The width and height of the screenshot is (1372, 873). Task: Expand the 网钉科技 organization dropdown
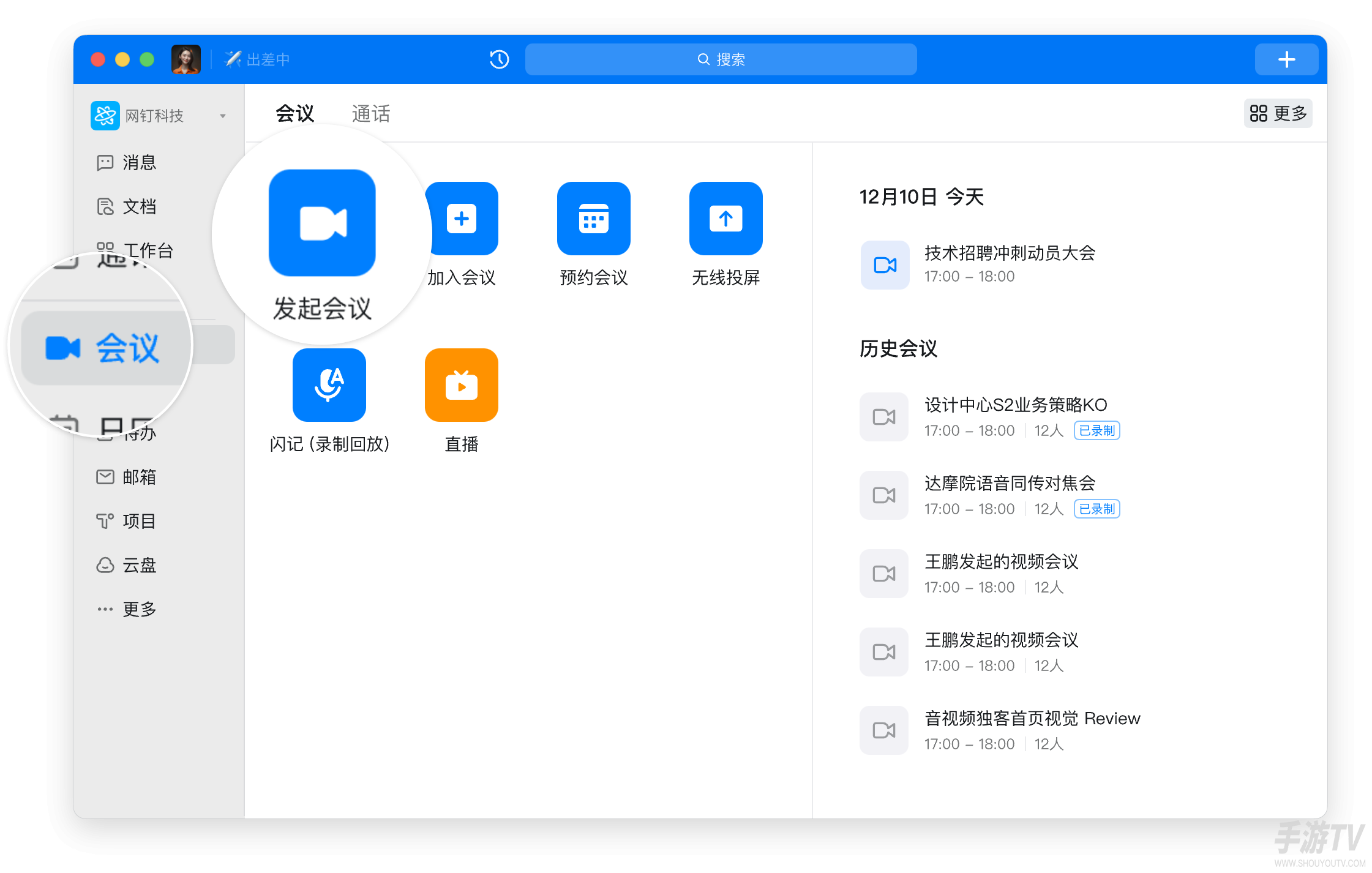click(x=223, y=116)
